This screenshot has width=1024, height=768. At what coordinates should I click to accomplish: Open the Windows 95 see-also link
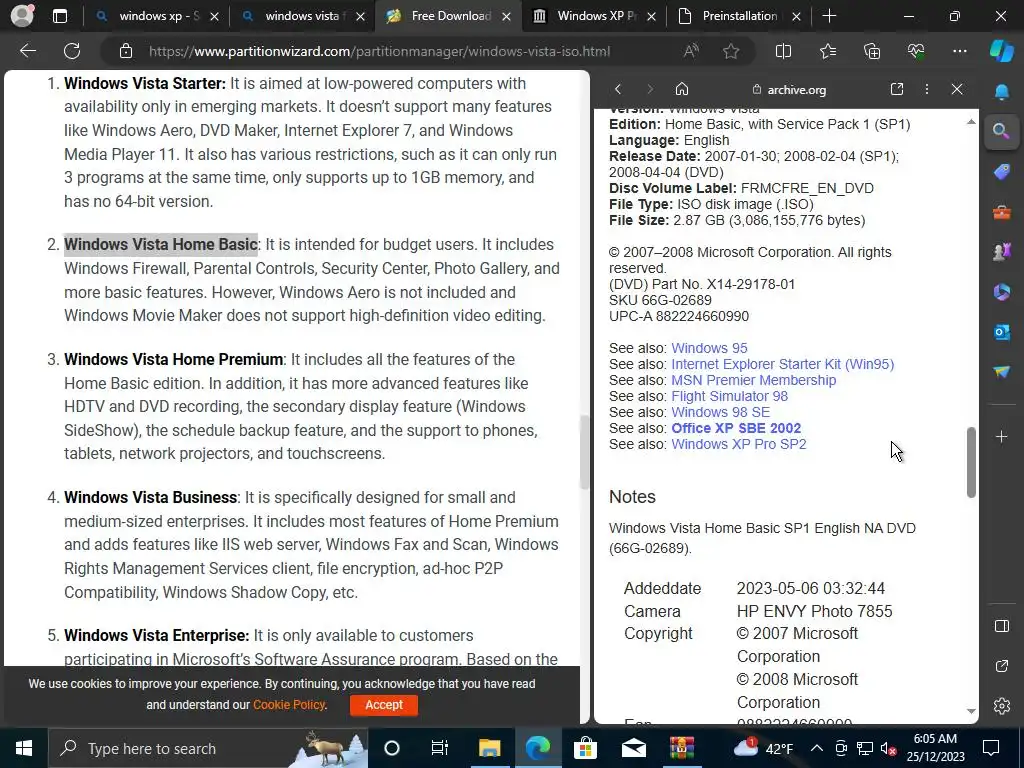point(709,348)
